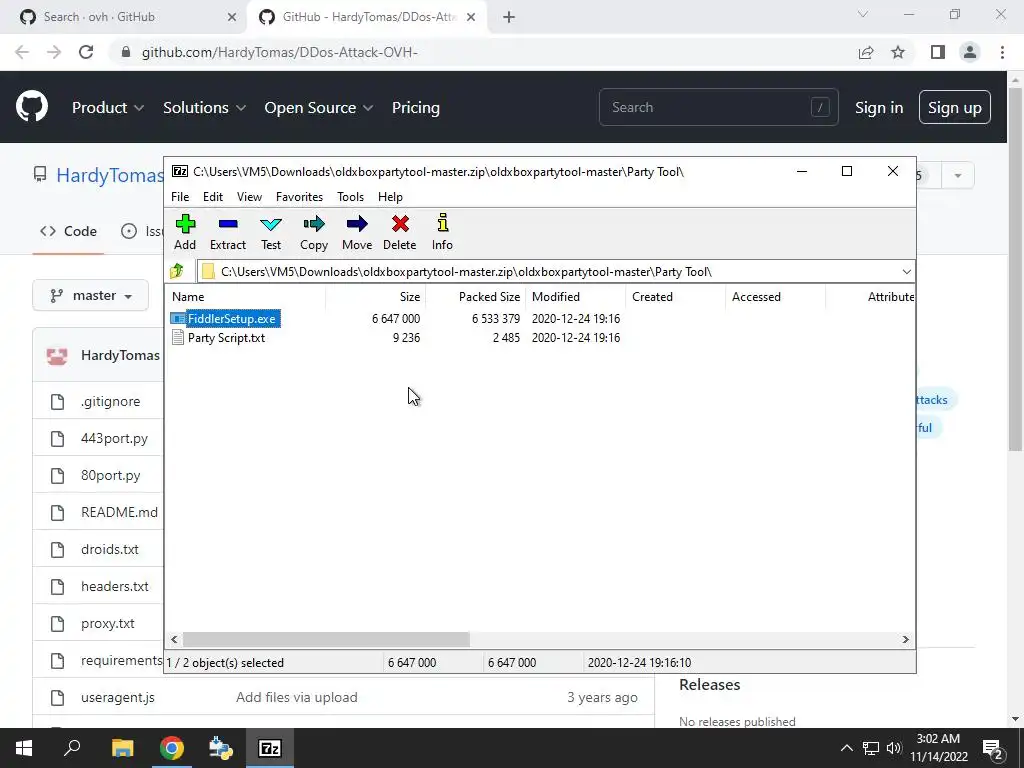Click the browser page vertical scrollbar

tap(1015, 269)
